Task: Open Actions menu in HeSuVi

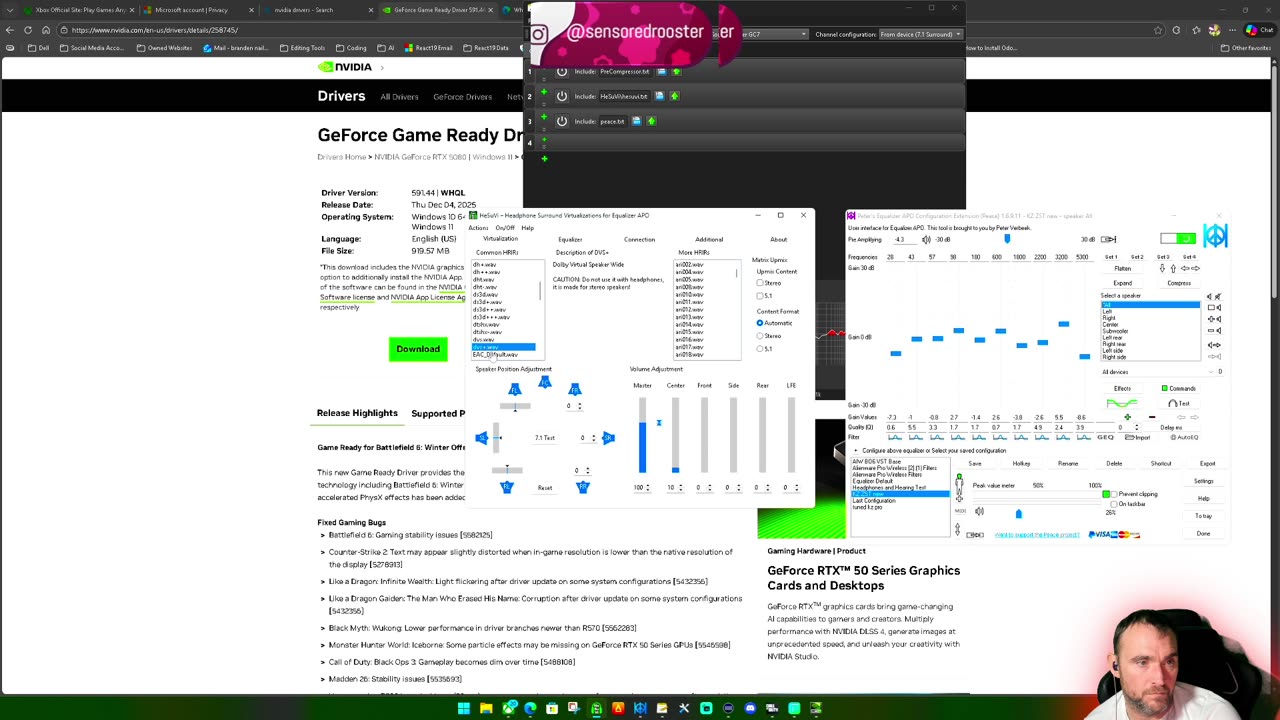Action: (x=479, y=228)
